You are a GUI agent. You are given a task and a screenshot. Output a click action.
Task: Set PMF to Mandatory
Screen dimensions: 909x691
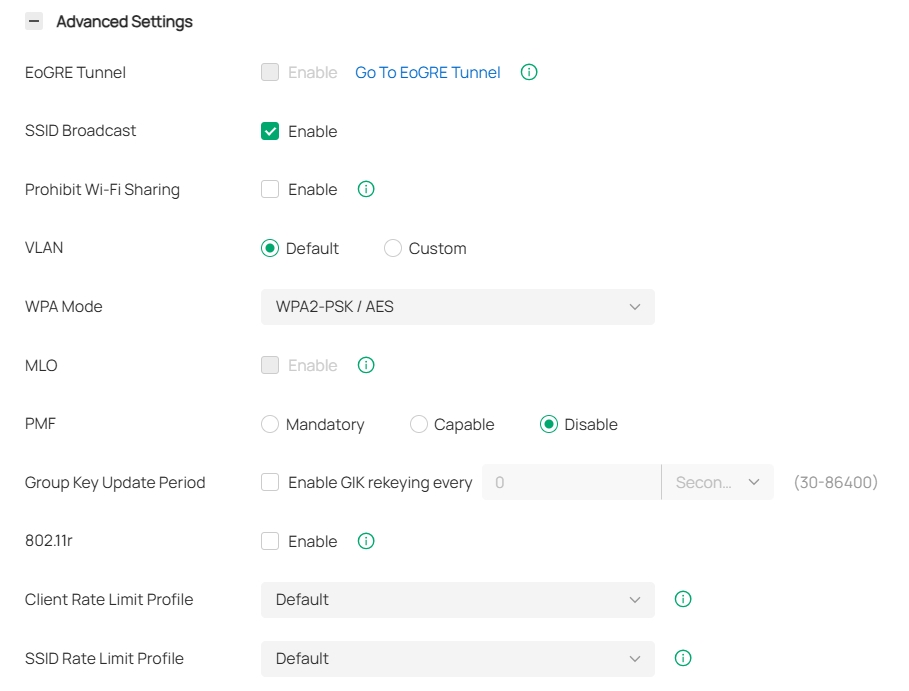coord(269,424)
